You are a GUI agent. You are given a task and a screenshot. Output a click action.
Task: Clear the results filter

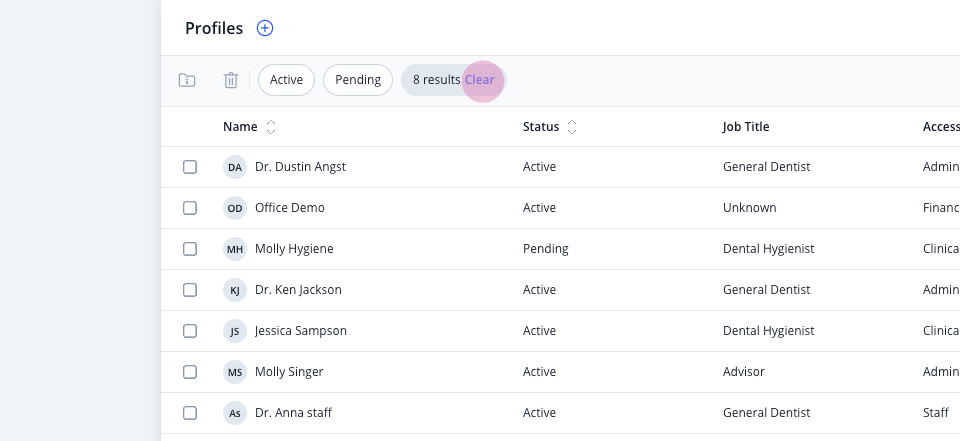pyautogui.click(x=479, y=80)
